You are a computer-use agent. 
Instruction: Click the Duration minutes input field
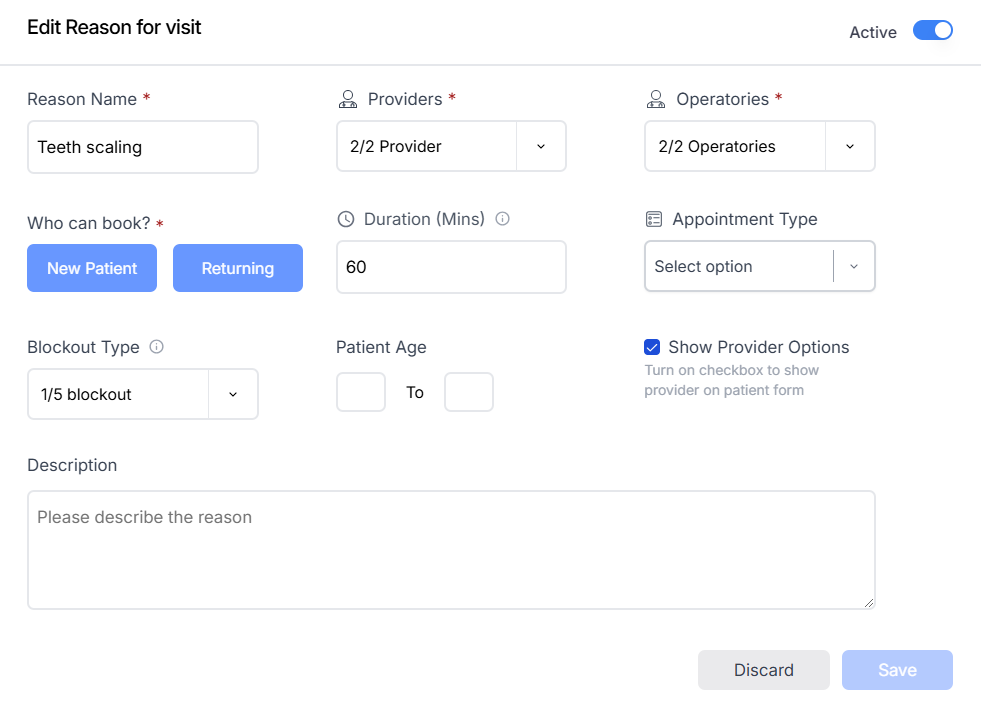[x=451, y=267]
